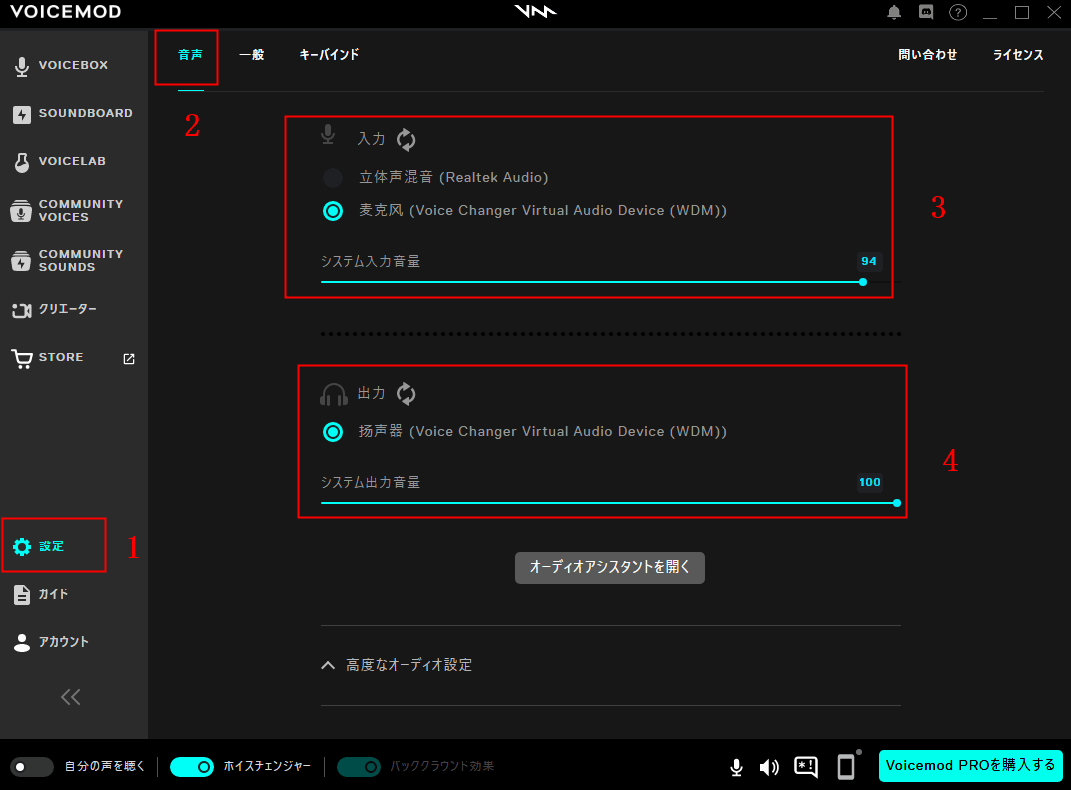The image size is (1071, 790).
Task: Select 扬声器 Voice Changer Virtual output
Action: click(x=525, y=432)
